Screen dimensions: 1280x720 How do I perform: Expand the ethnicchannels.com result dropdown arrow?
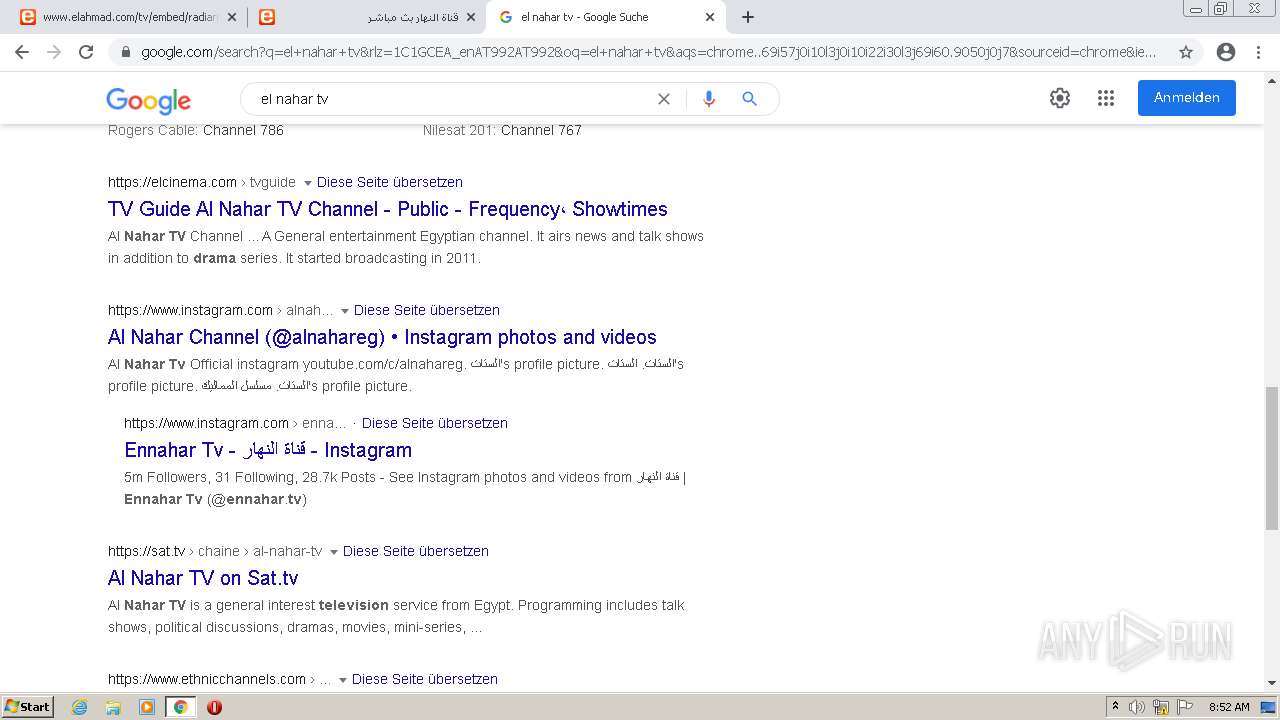(x=343, y=680)
